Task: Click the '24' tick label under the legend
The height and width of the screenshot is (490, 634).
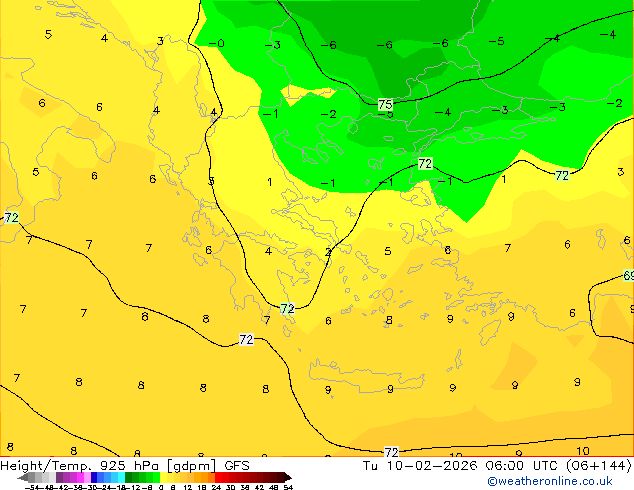Action: pos(216,487)
